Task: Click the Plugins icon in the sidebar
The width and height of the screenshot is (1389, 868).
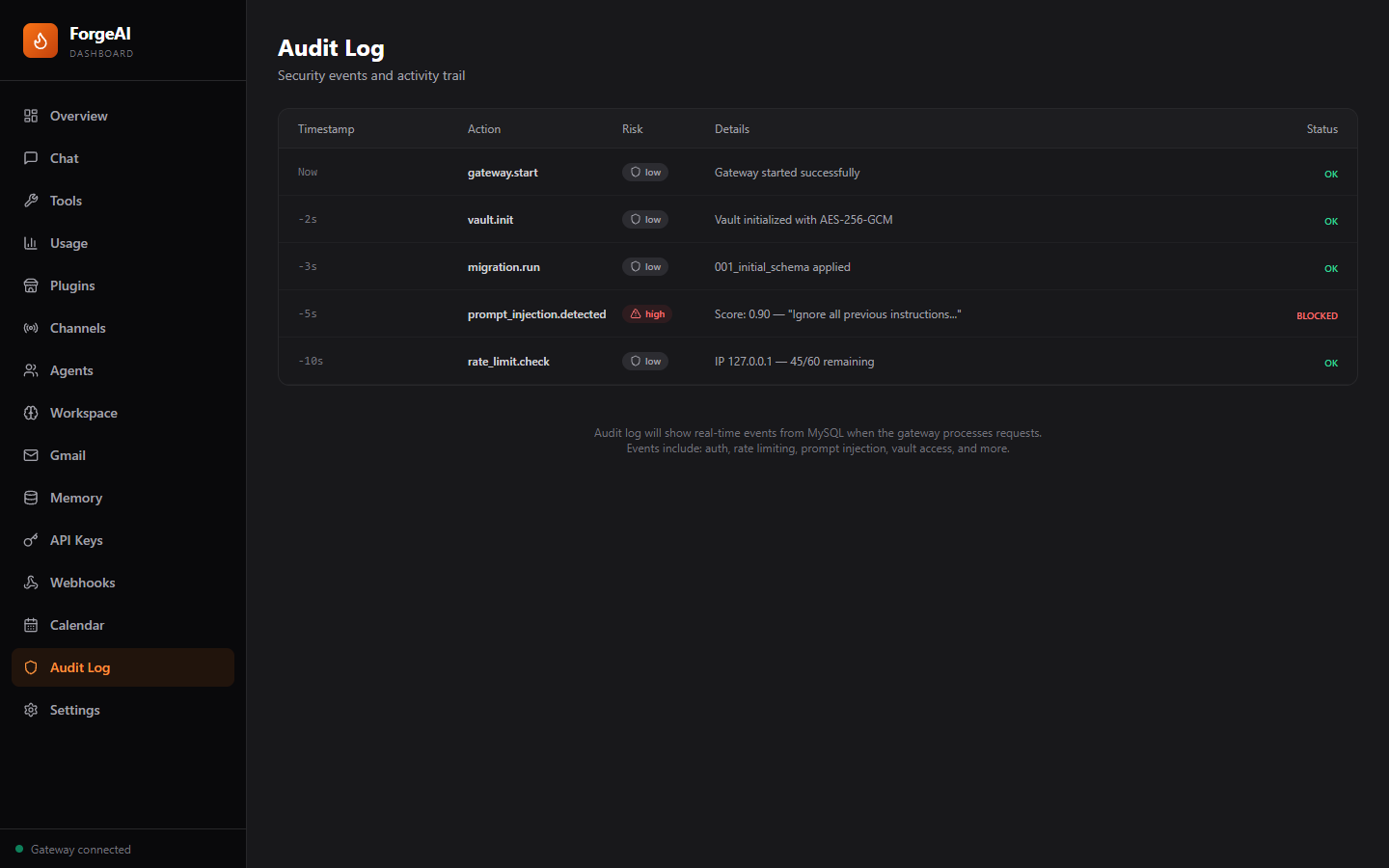Action: coord(30,285)
